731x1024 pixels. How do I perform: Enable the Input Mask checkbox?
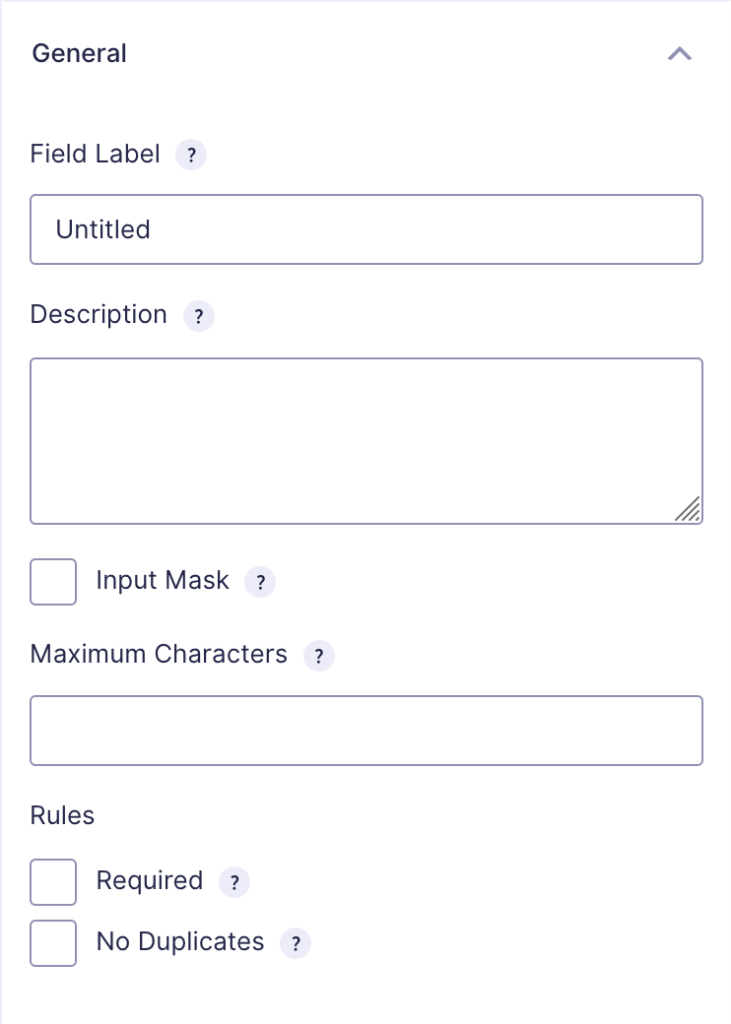pyautogui.click(x=53, y=581)
